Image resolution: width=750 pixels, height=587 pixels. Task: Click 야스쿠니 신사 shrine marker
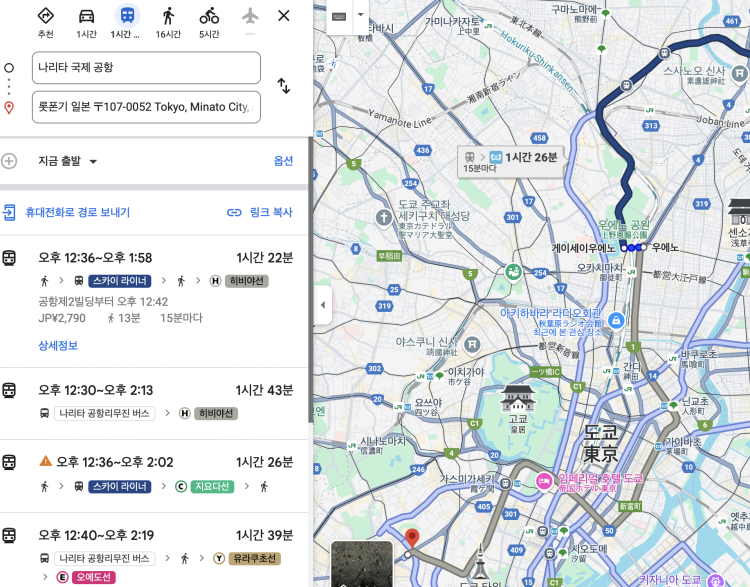point(472,344)
